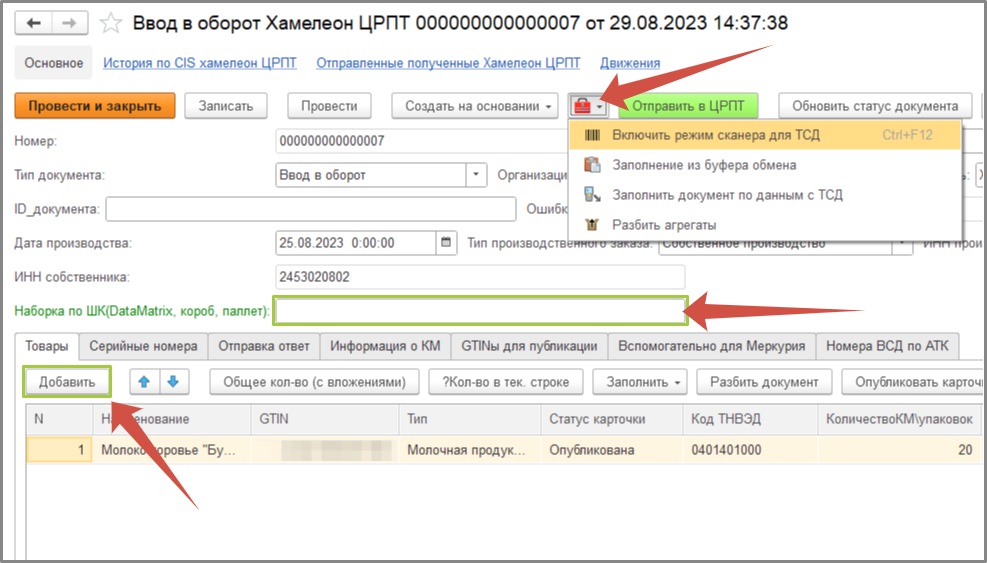Click the Опубликовать карточки button
Screen dimensions: 987x563
coord(913,382)
